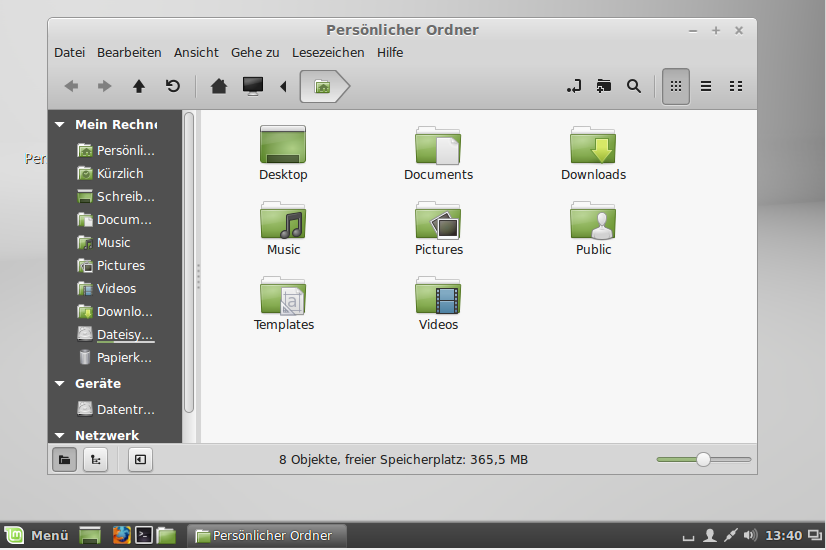Click the icon zoom slider handle
826x550 pixels.
[703, 460]
